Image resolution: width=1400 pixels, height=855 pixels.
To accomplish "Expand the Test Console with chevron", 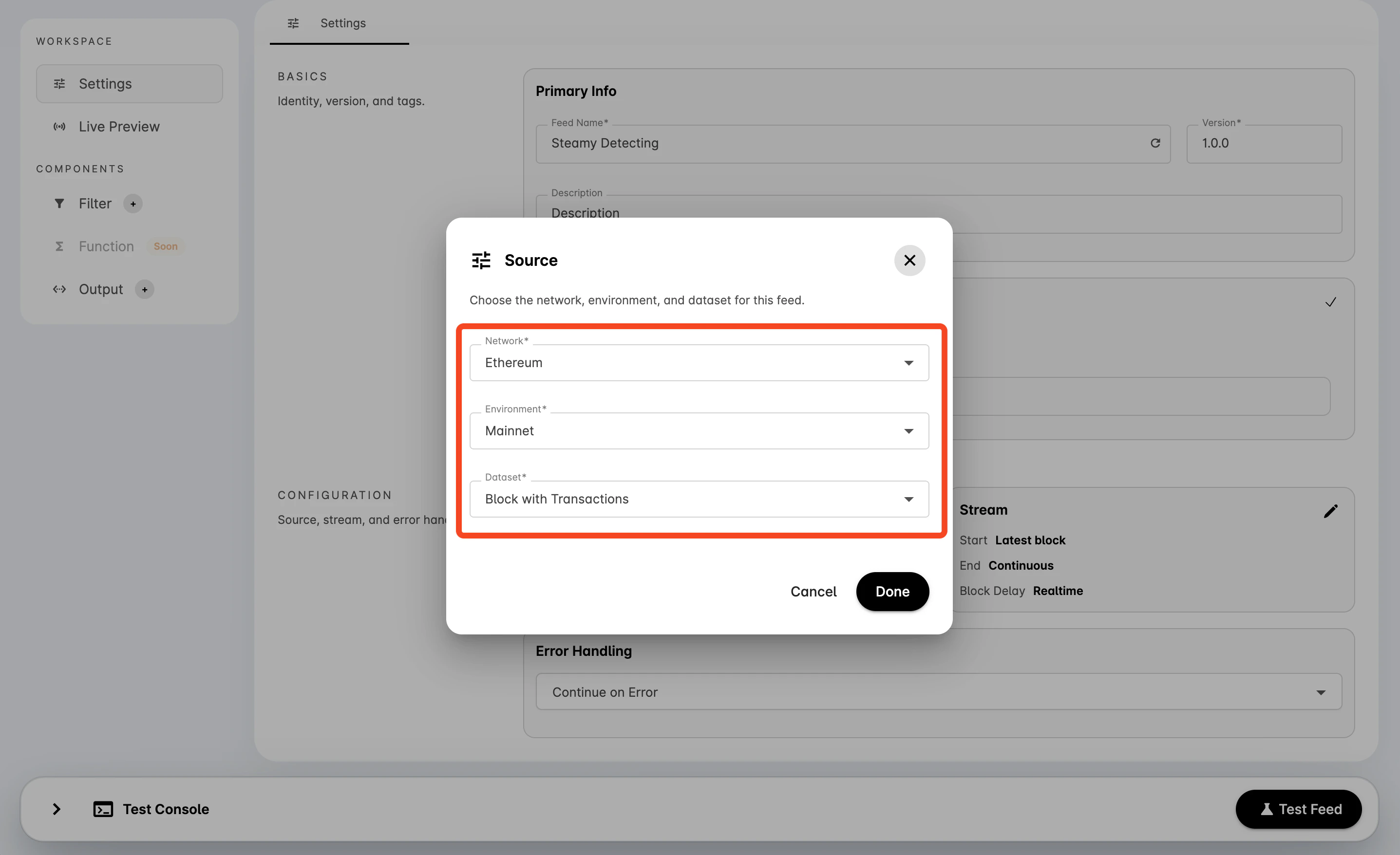I will tap(56, 809).
